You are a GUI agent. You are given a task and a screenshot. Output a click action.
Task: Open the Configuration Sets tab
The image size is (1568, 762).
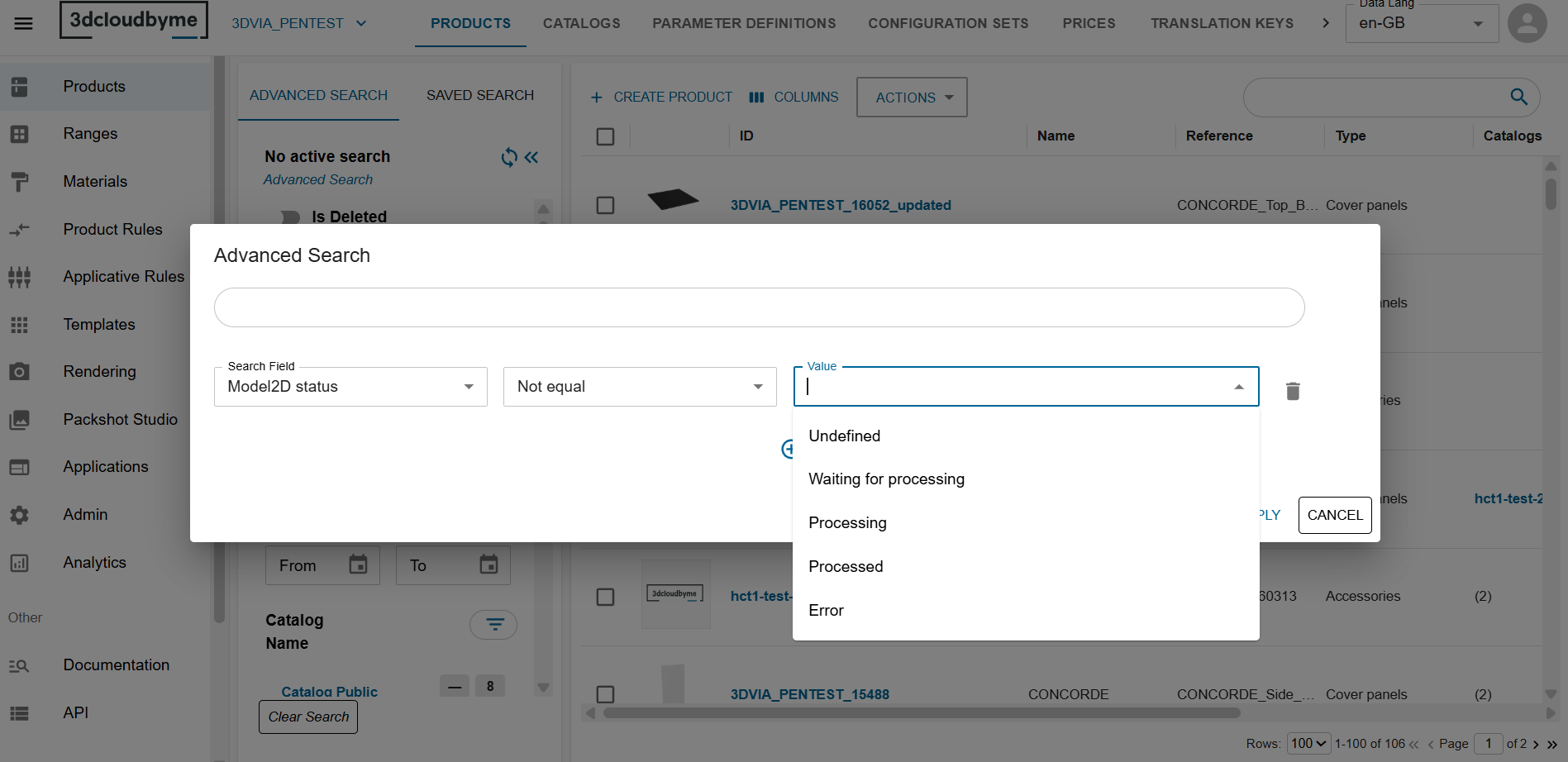[948, 23]
